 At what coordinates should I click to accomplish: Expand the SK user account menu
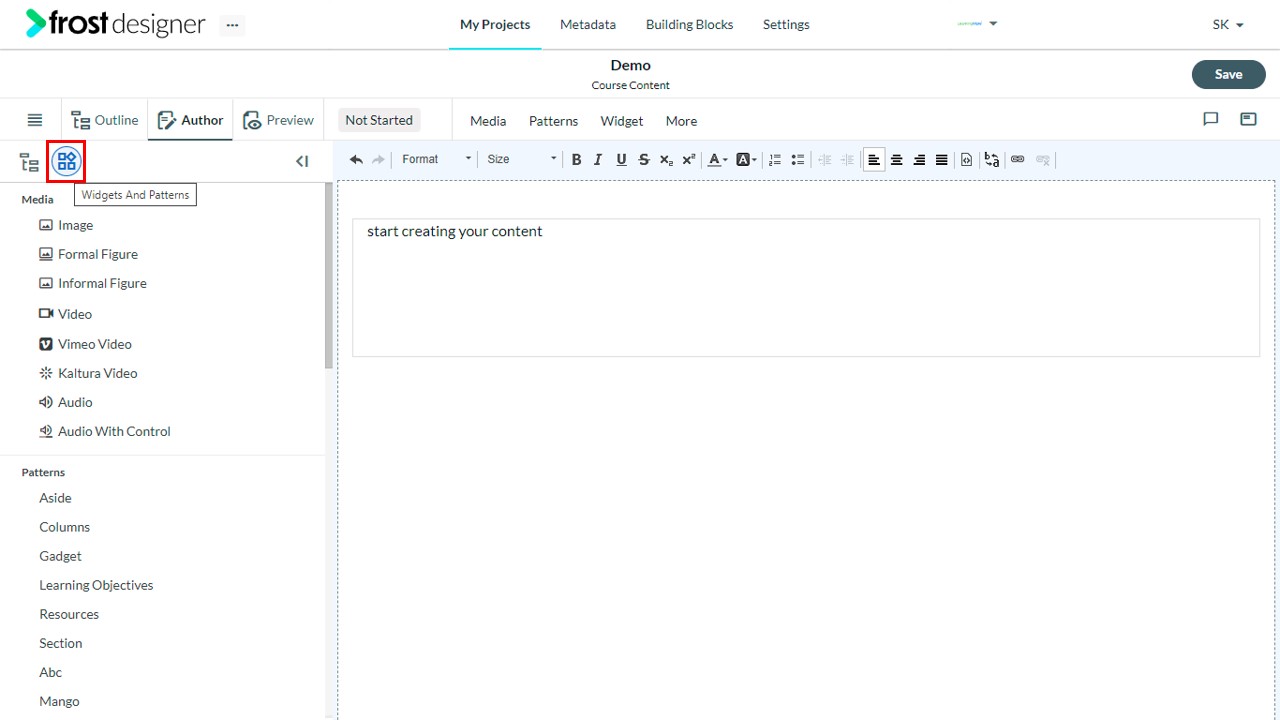[1228, 24]
